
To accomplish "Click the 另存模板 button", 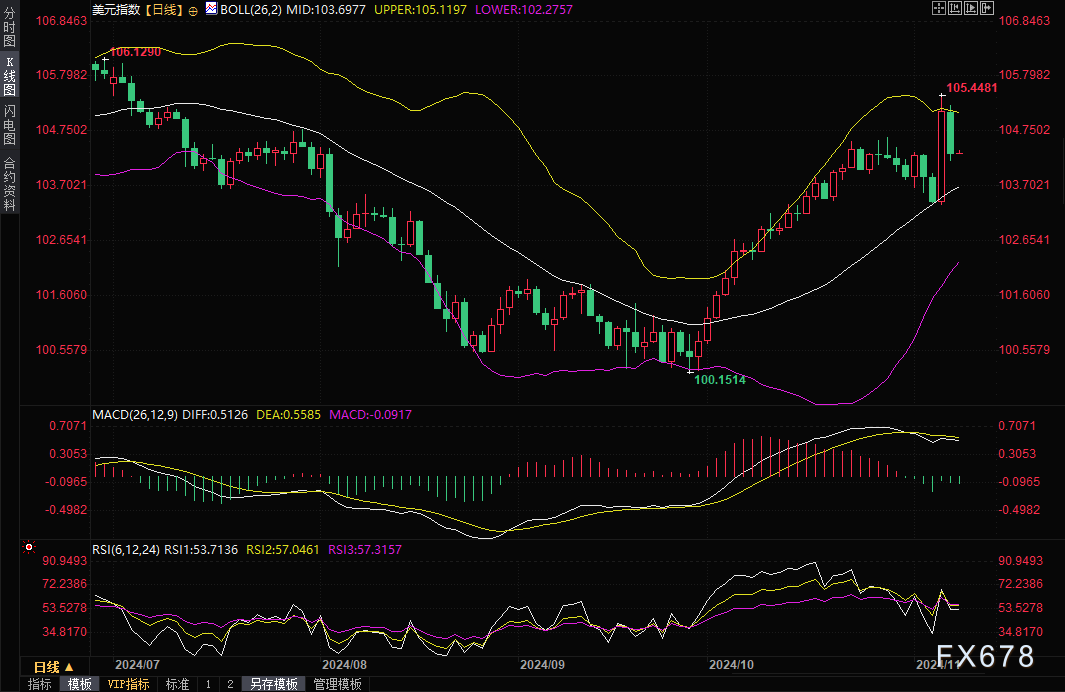I will click(274, 684).
